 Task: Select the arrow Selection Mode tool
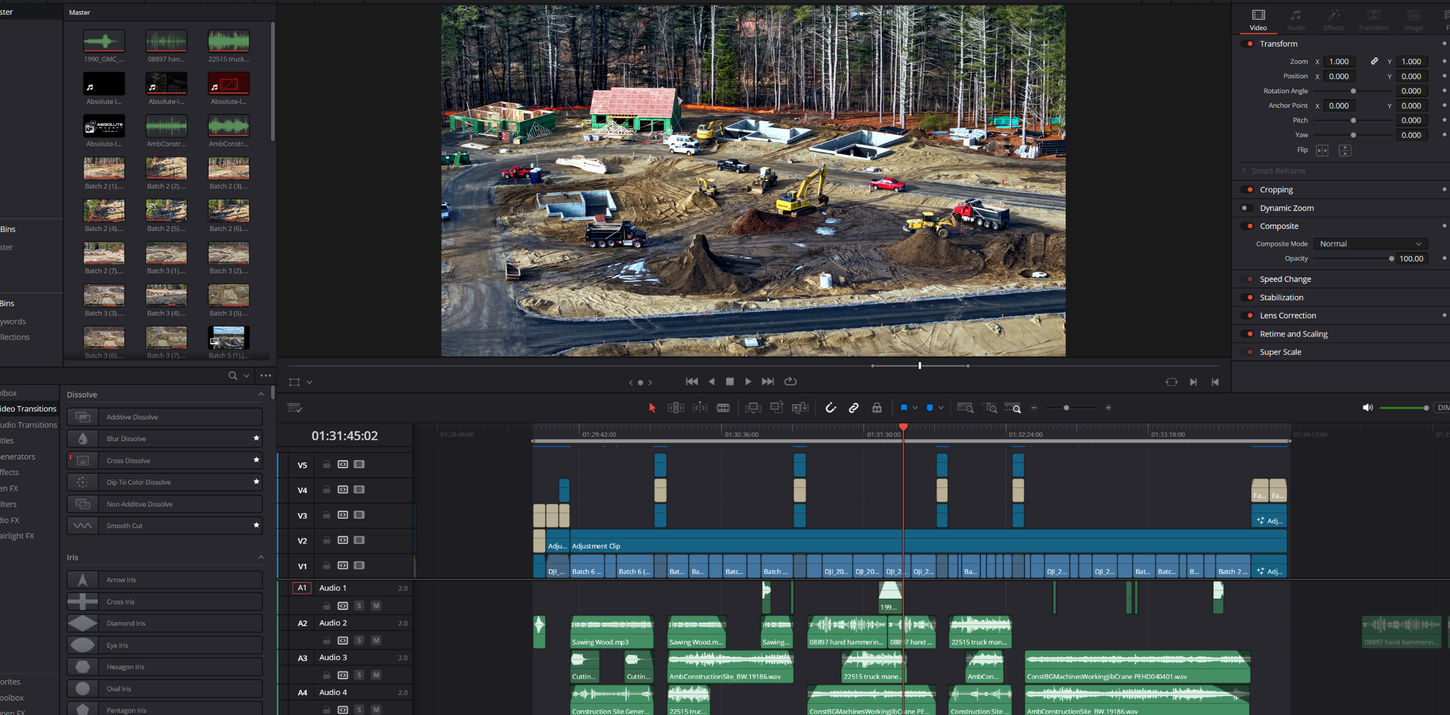point(652,408)
